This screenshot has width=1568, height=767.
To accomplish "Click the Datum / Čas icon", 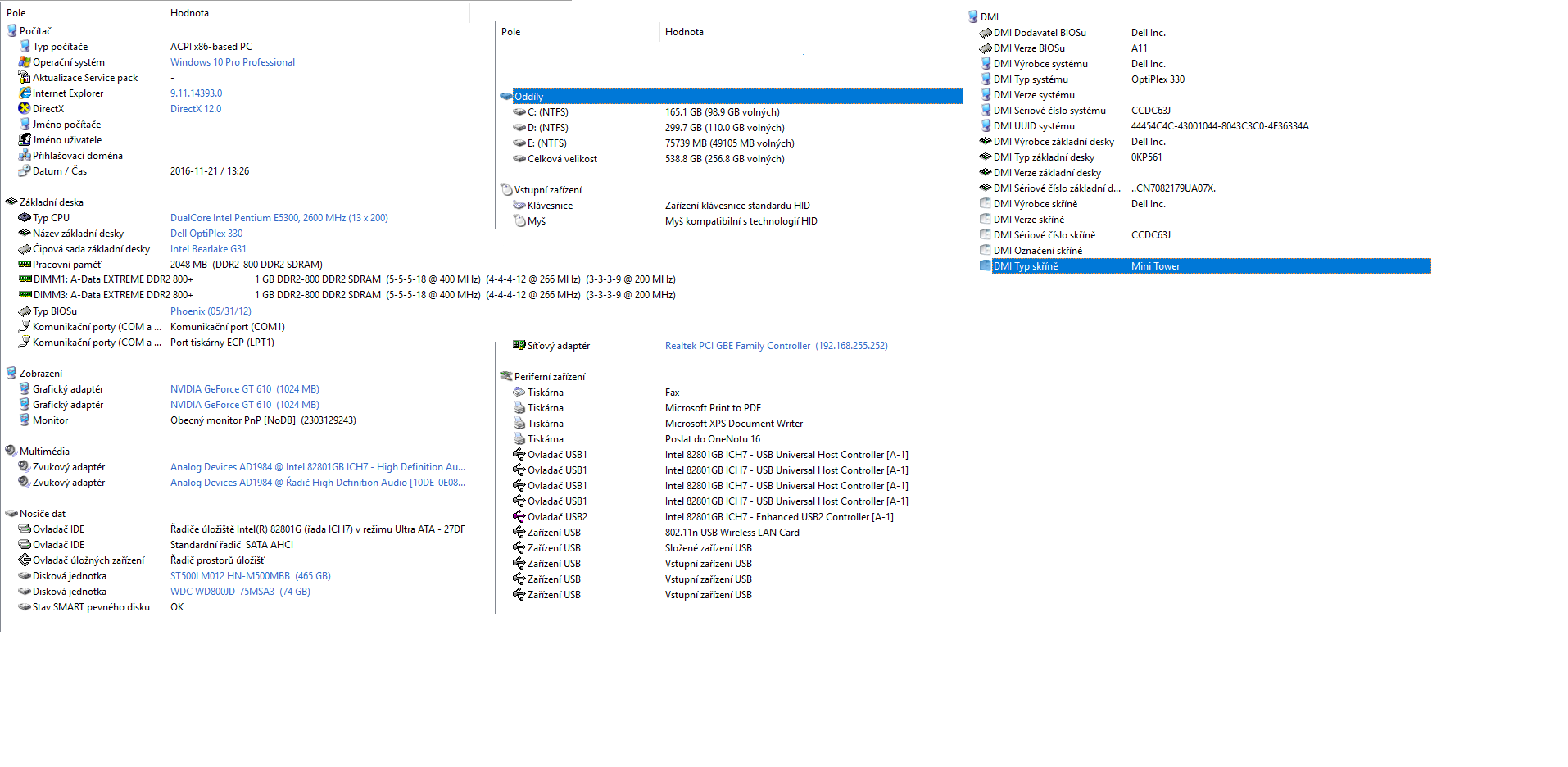I will coord(25,171).
